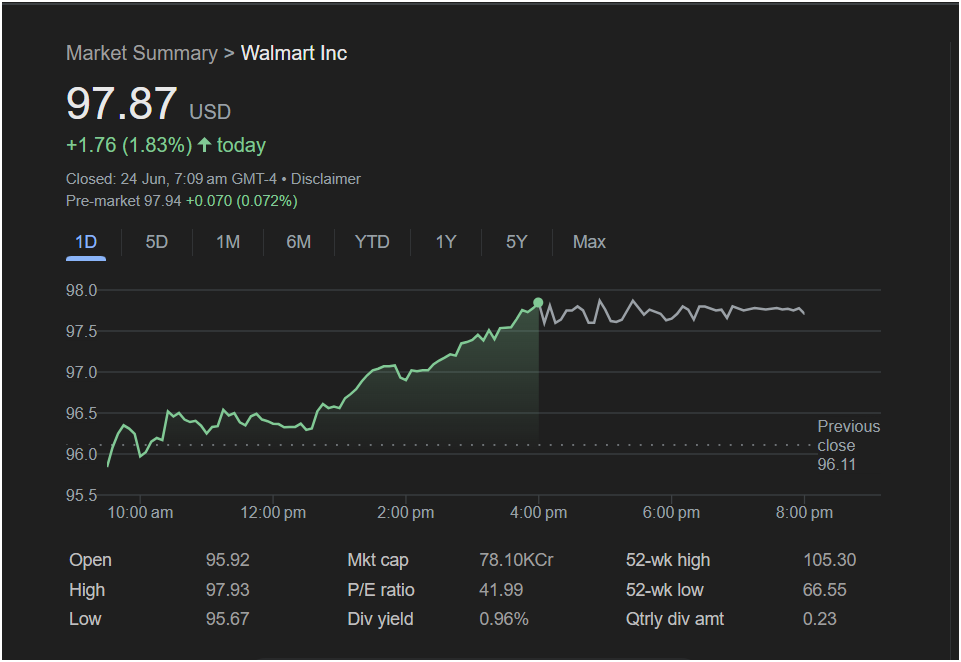
Task: Click the 6:00 pm axis label
Action: pyautogui.click(x=671, y=512)
